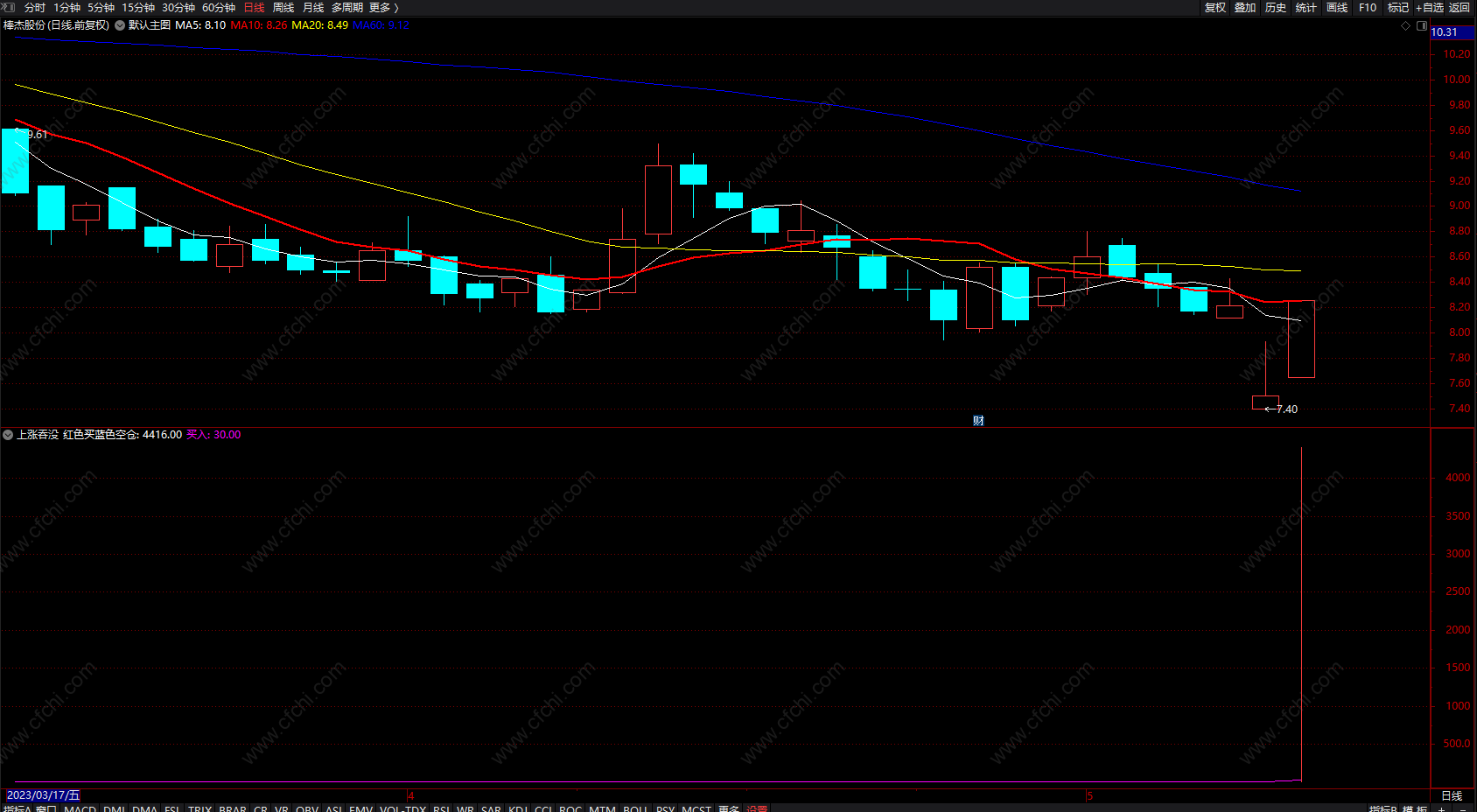
Task: Open the 复权 adjustment menu
Action: 1215,7
